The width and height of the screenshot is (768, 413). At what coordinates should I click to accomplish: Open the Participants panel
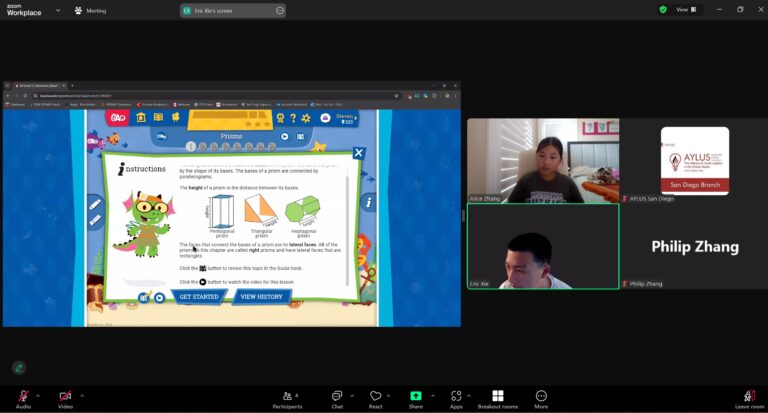coord(288,399)
